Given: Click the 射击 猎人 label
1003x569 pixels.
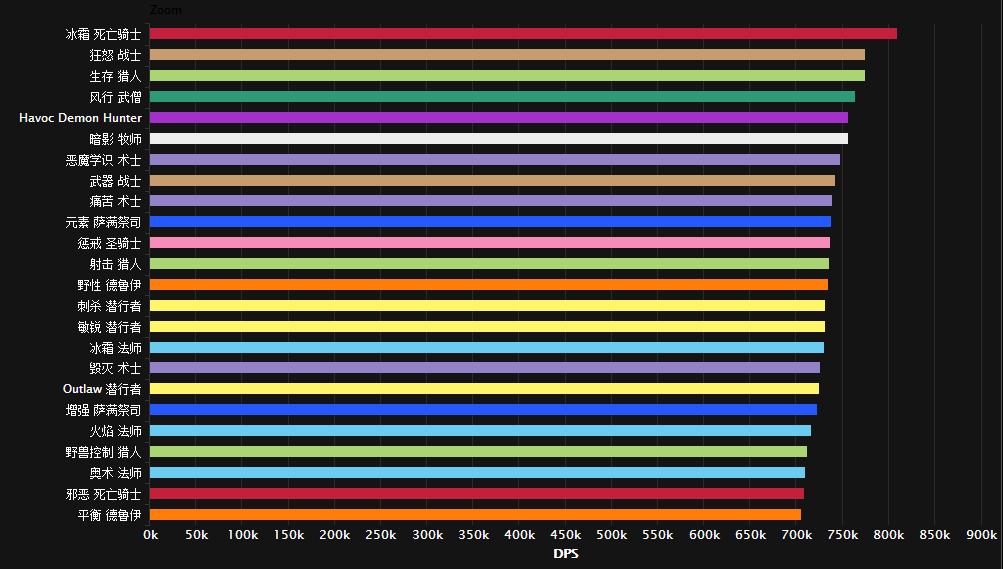Looking at the screenshot, I should (x=115, y=264).
